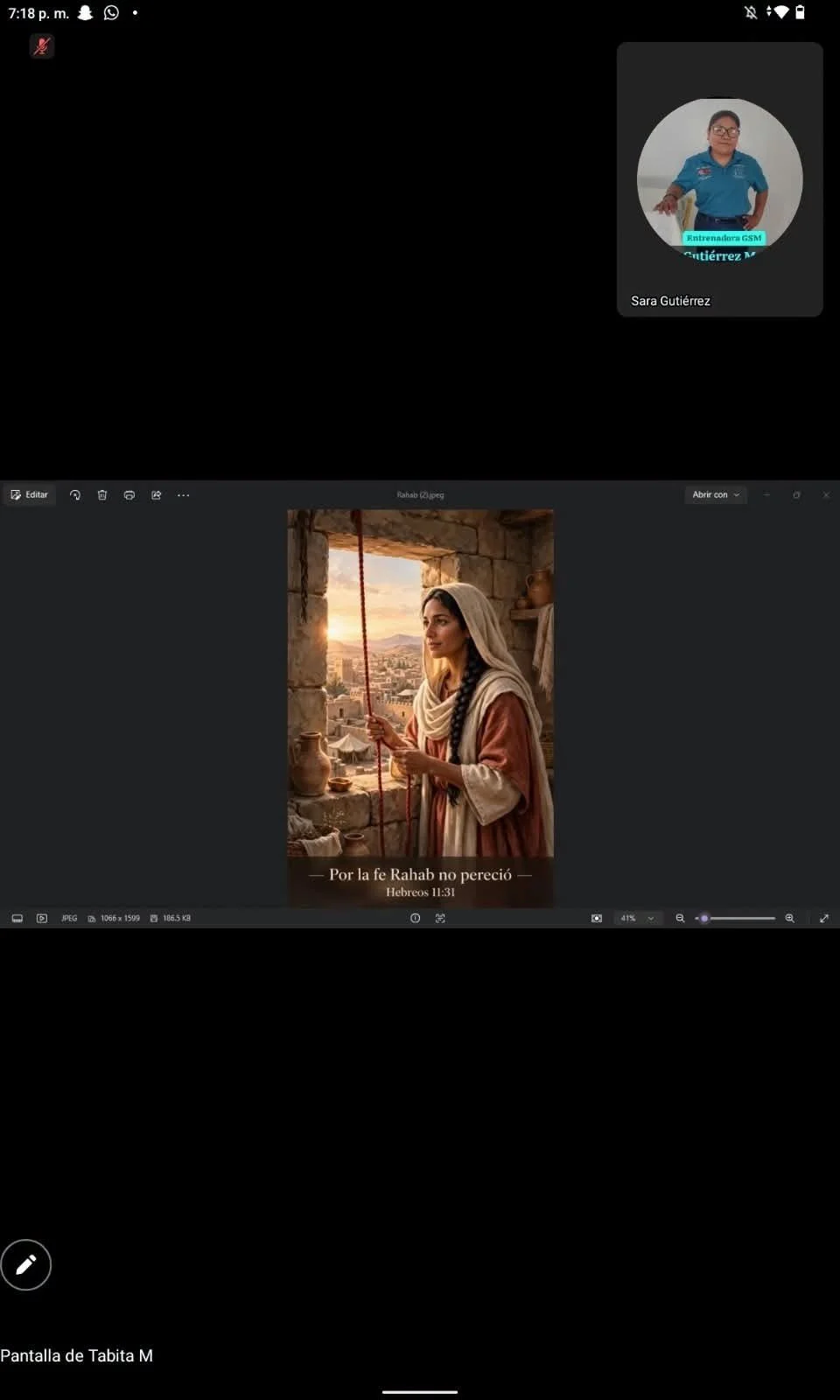Open image info with the info icon

tap(416, 919)
